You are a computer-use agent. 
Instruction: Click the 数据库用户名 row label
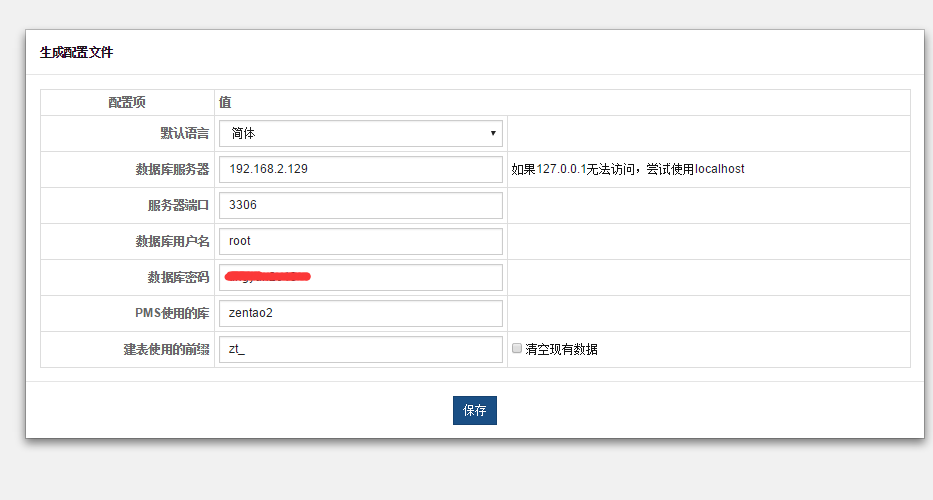pyautogui.click(x=172, y=241)
